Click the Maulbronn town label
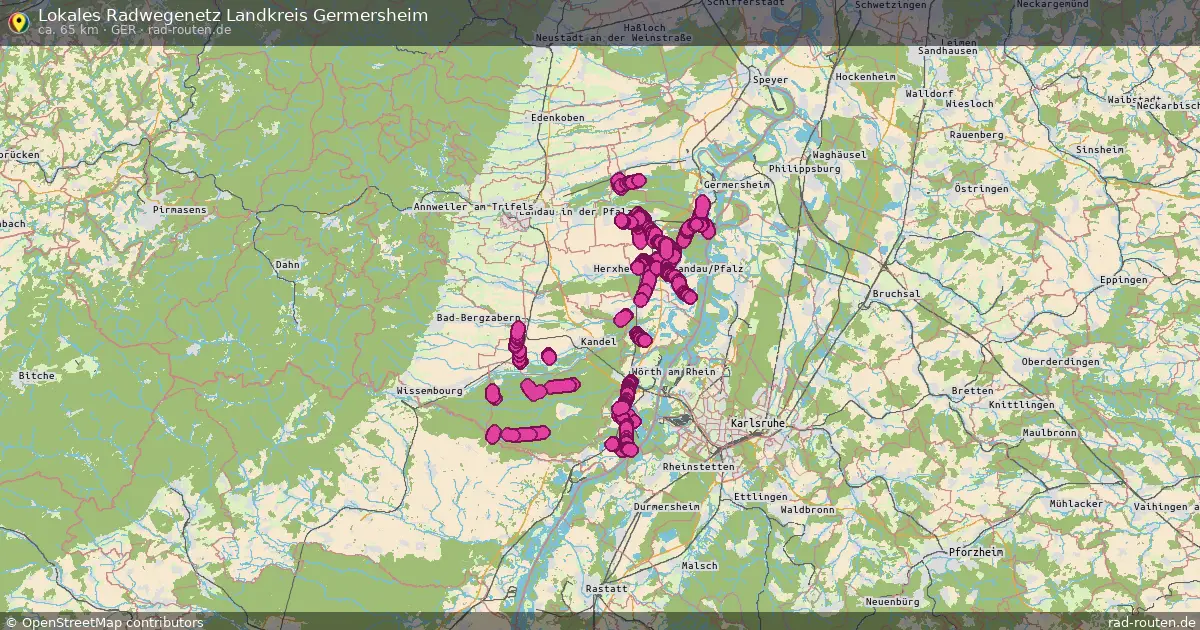 (x=1049, y=433)
